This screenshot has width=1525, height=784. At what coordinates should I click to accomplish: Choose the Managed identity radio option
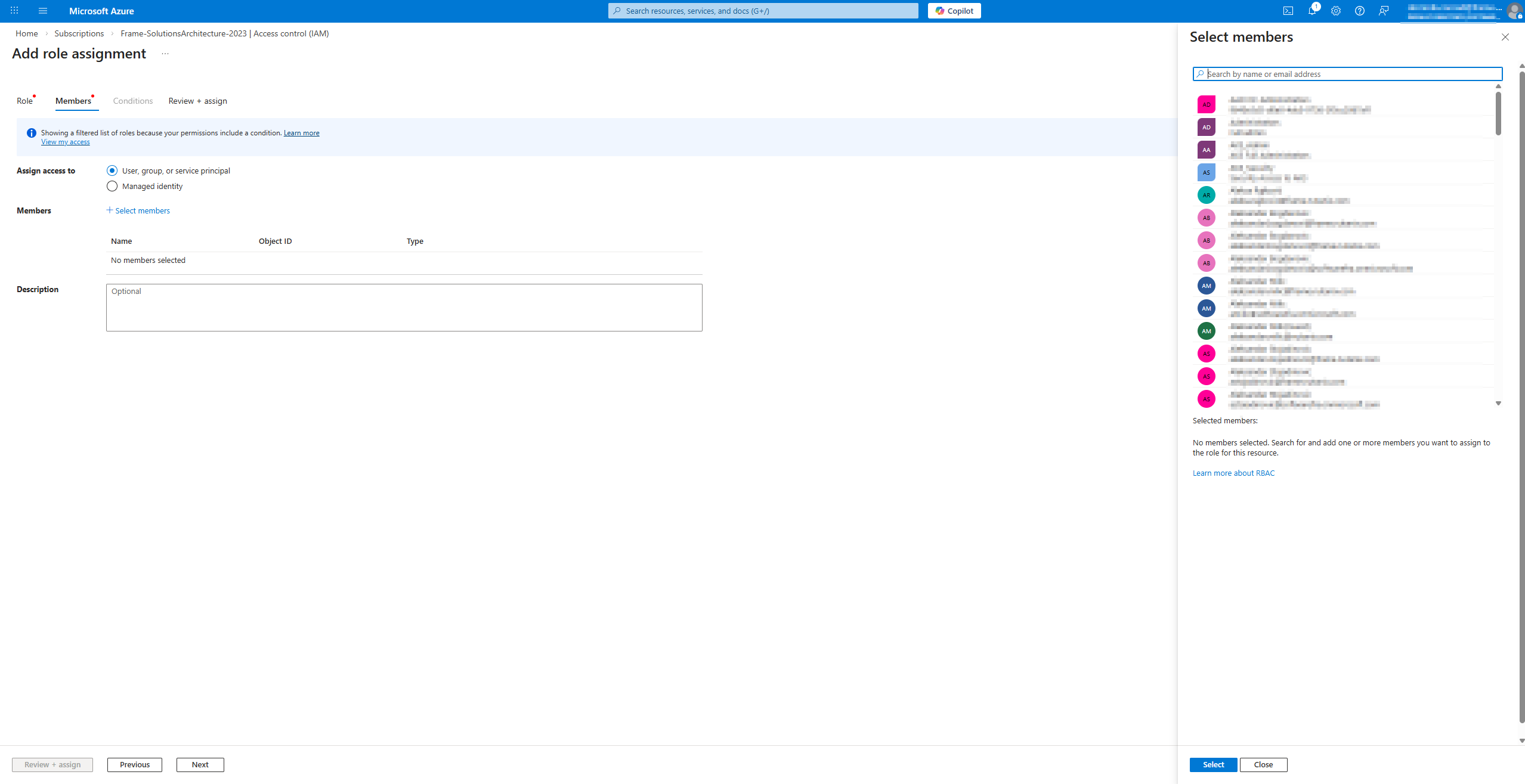pyautogui.click(x=112, y=186)
